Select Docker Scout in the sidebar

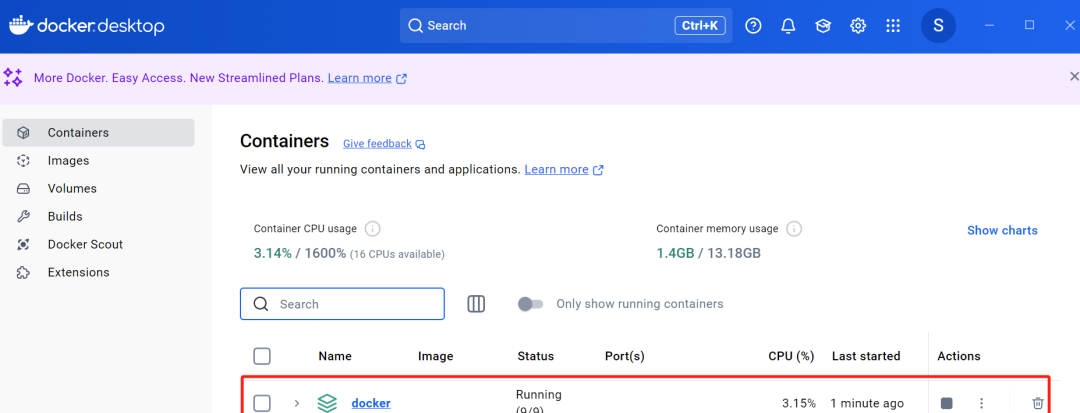(98, 244)
